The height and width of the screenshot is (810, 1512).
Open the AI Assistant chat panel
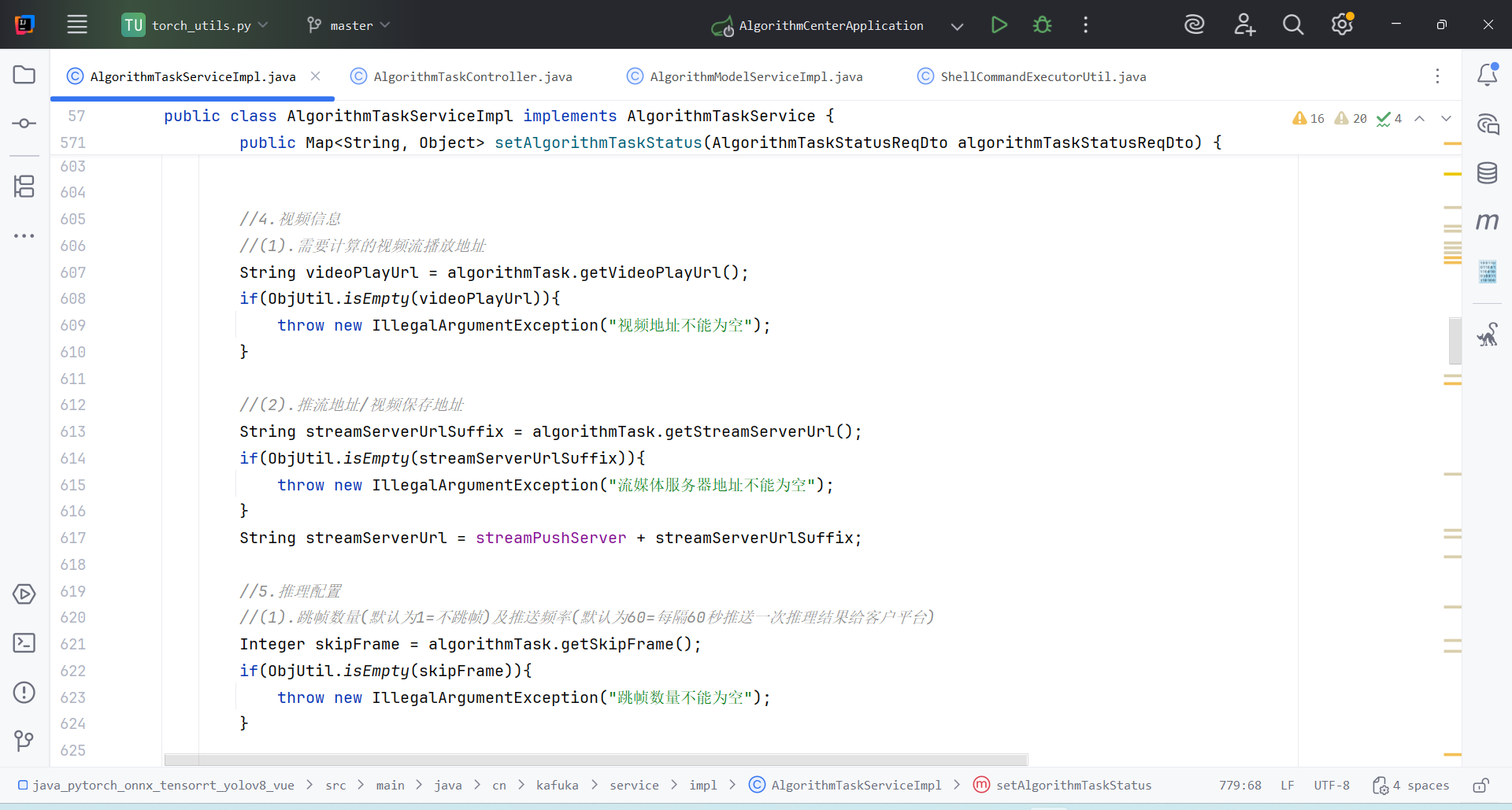1488,124
